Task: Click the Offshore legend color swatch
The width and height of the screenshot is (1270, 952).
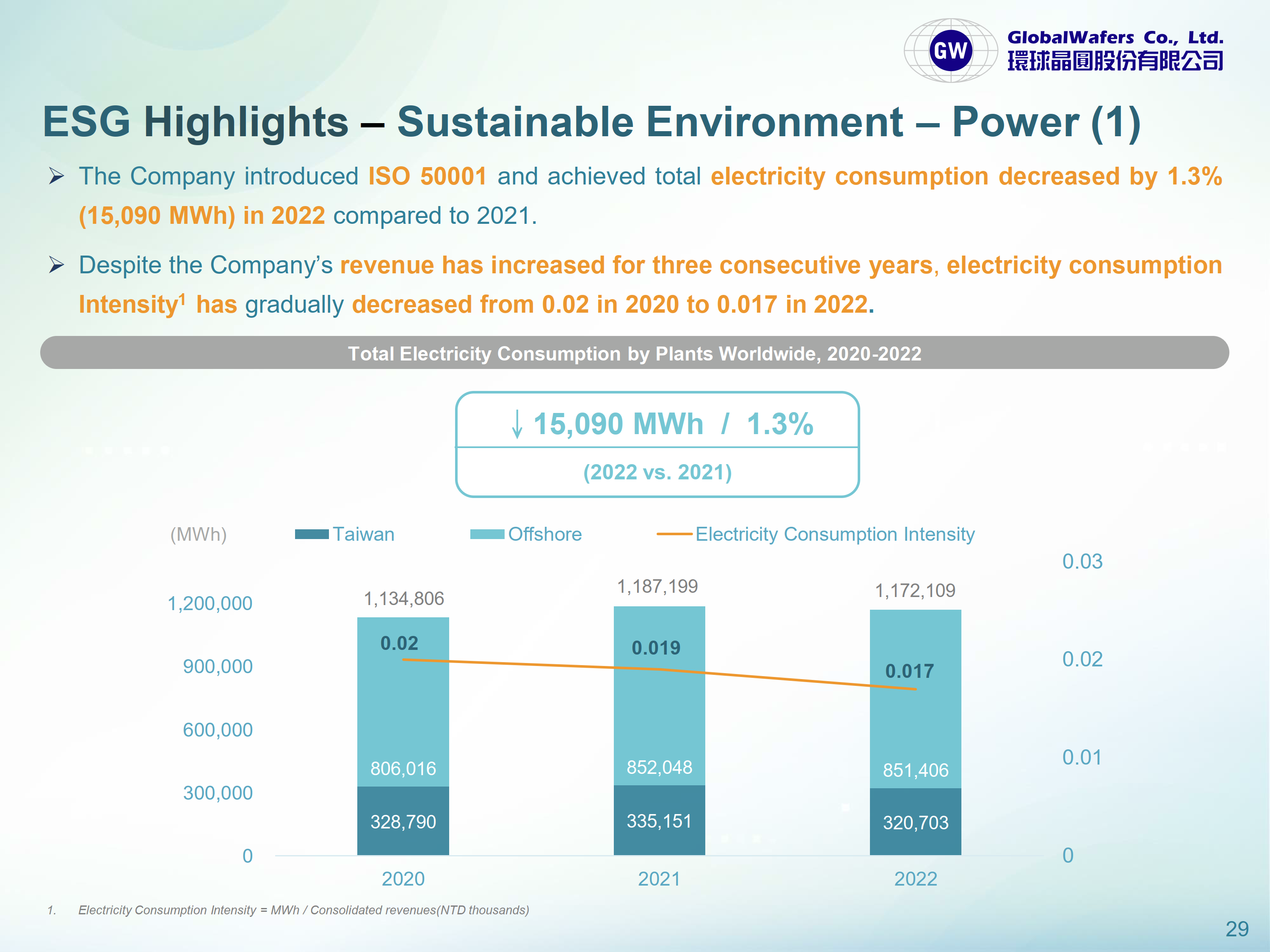Action: tap(487, 534)
